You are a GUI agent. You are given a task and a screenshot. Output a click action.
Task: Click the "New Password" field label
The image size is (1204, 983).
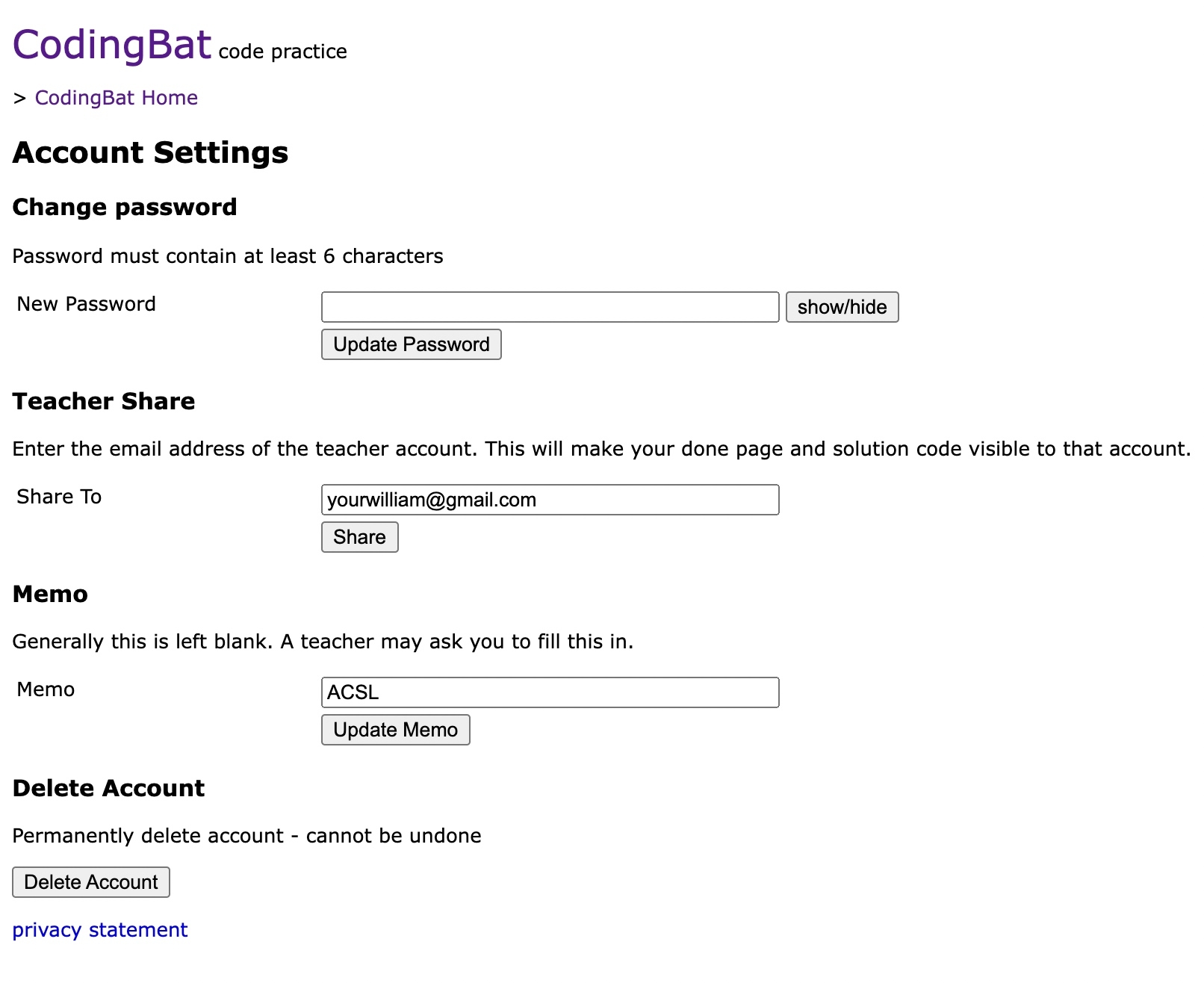(x=87, y=304)
